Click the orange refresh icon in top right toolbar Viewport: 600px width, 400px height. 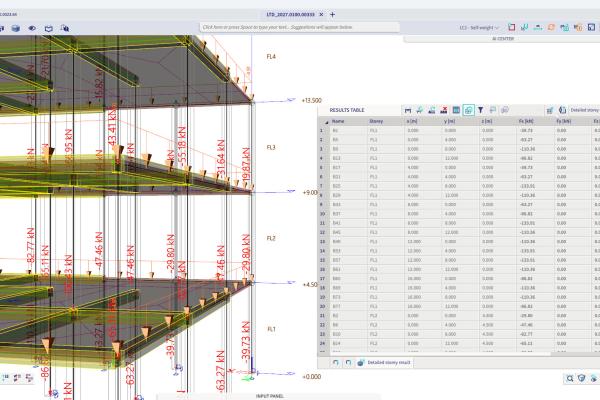point(551,27)
